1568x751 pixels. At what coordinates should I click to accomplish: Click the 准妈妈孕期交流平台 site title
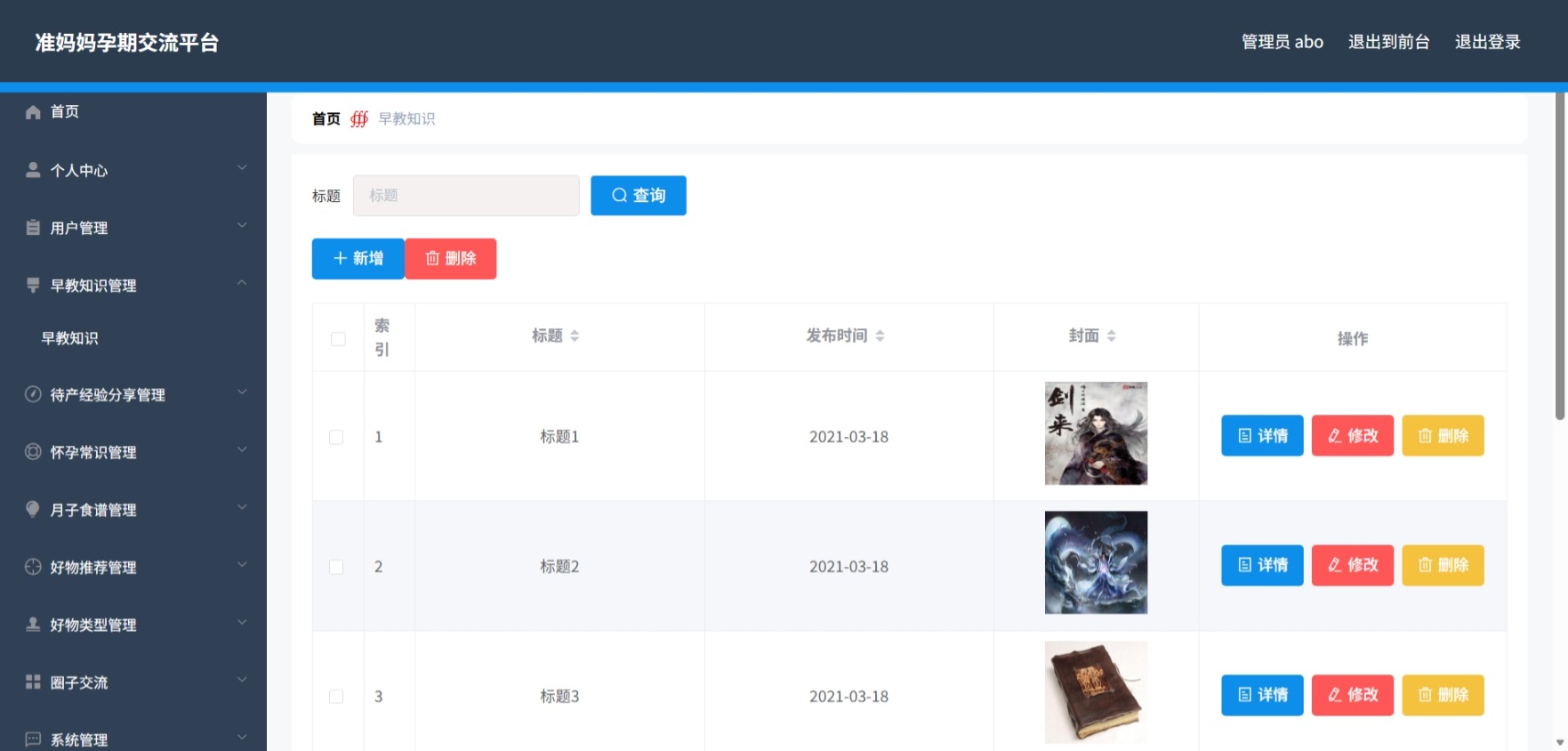click(x=126, y=43)
